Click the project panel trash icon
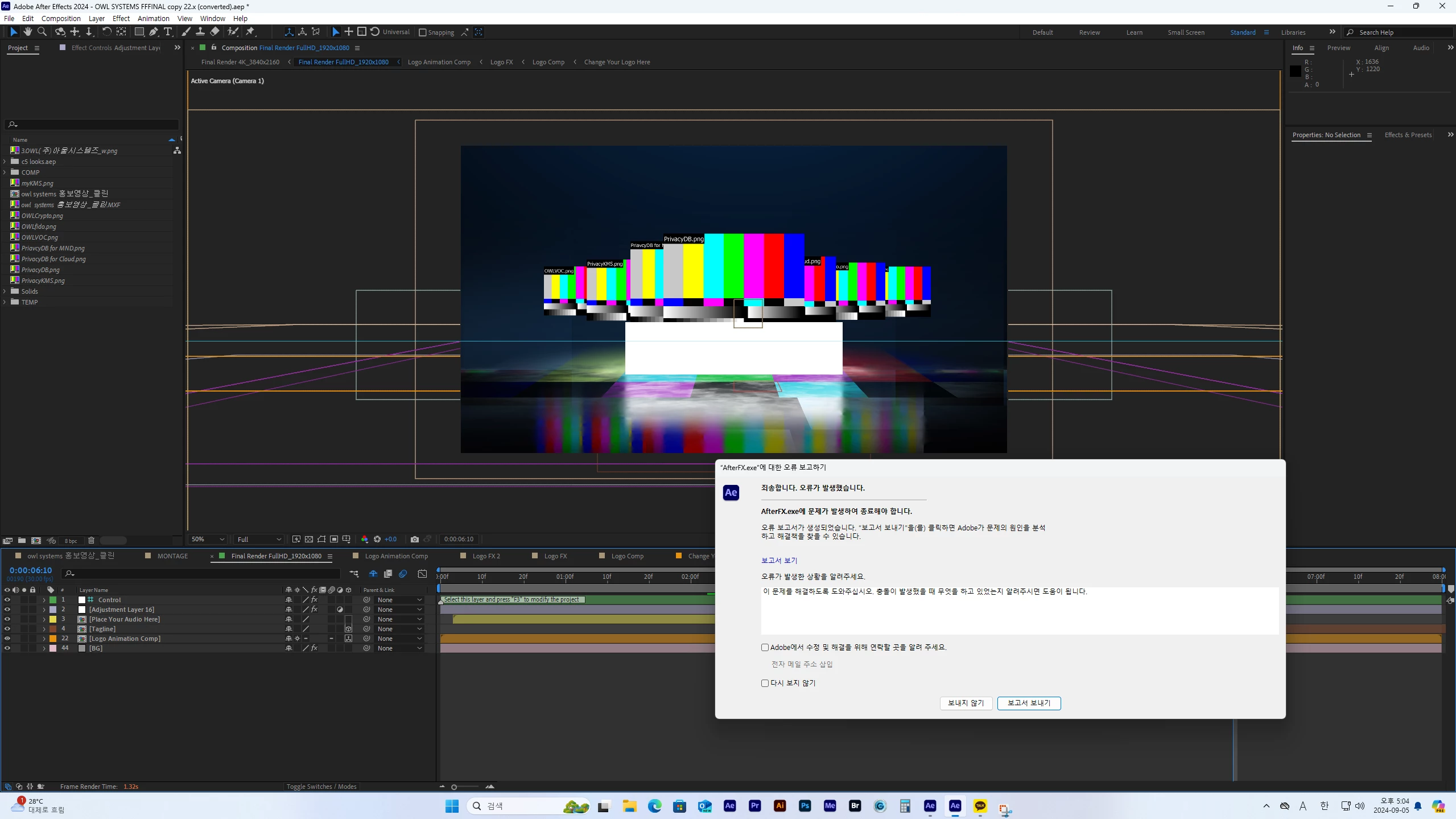Screen dimensions: 1456x819 91,541
